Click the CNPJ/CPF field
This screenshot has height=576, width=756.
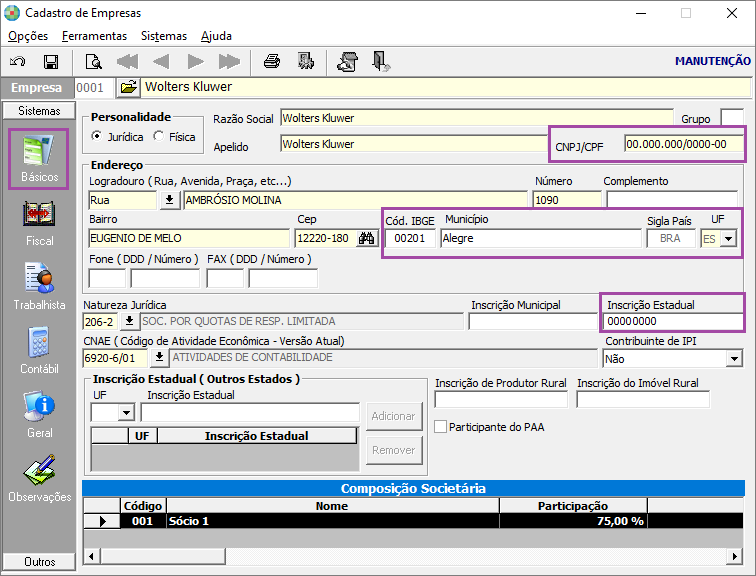(684, 144)
